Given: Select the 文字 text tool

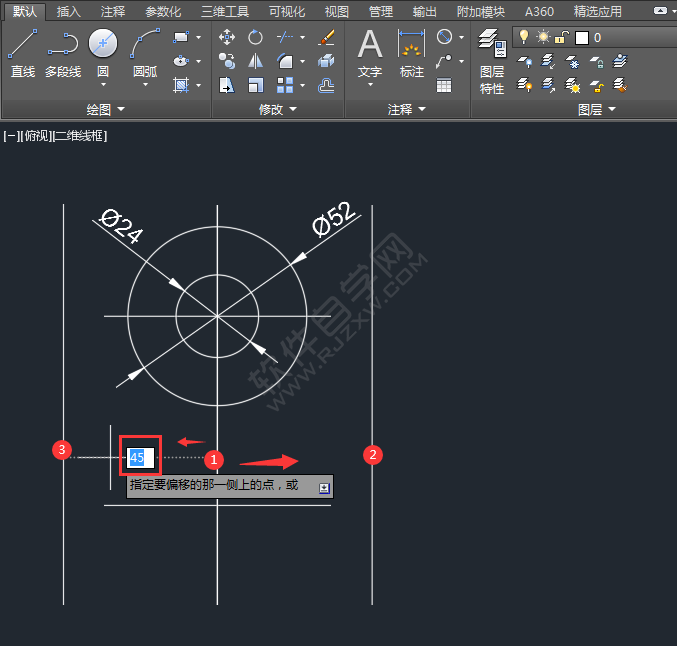Looking at the screenshot, I should click(x=370, y=52).
